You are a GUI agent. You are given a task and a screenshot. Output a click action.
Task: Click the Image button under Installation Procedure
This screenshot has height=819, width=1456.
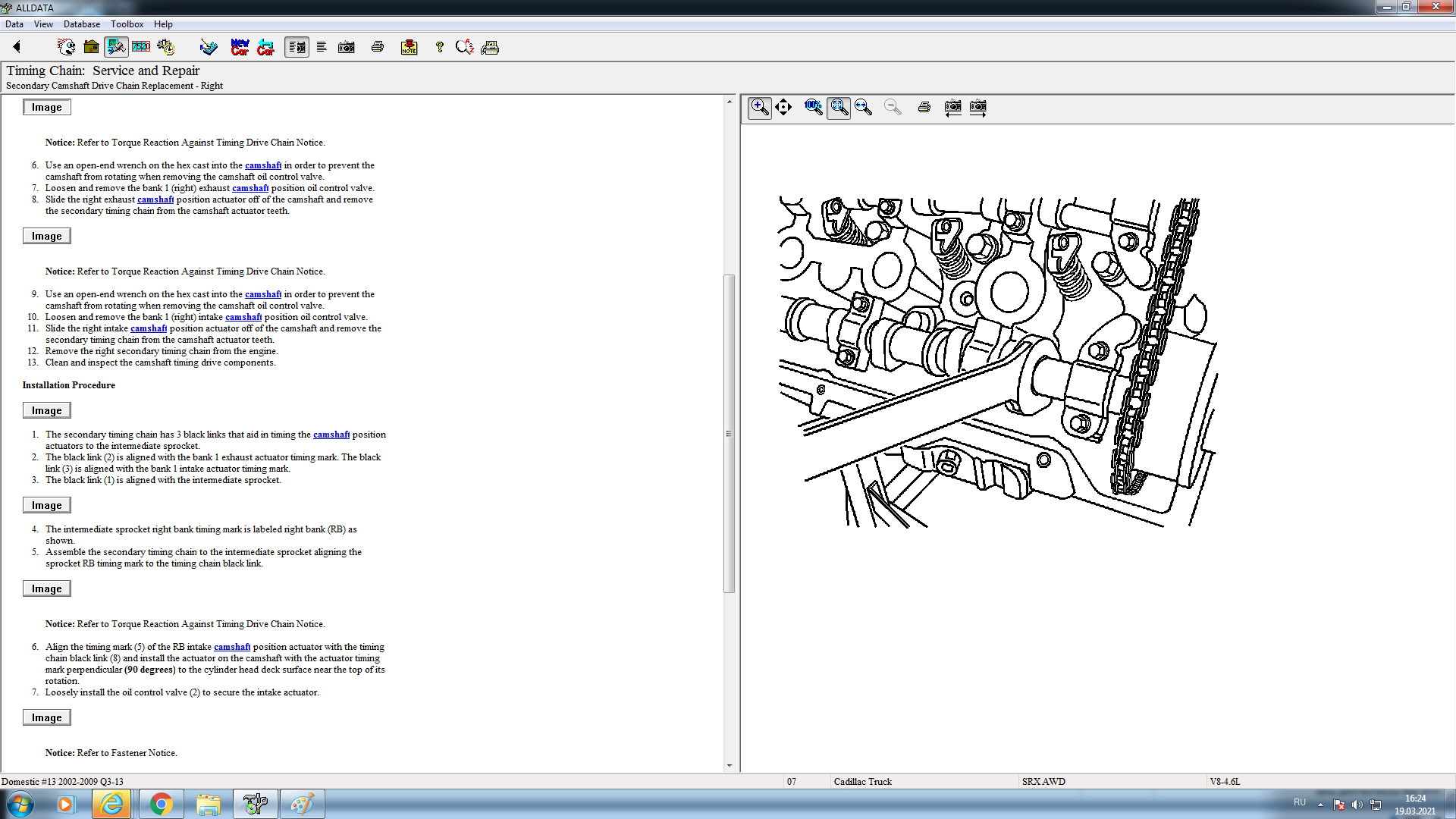[x=46, y=410]
